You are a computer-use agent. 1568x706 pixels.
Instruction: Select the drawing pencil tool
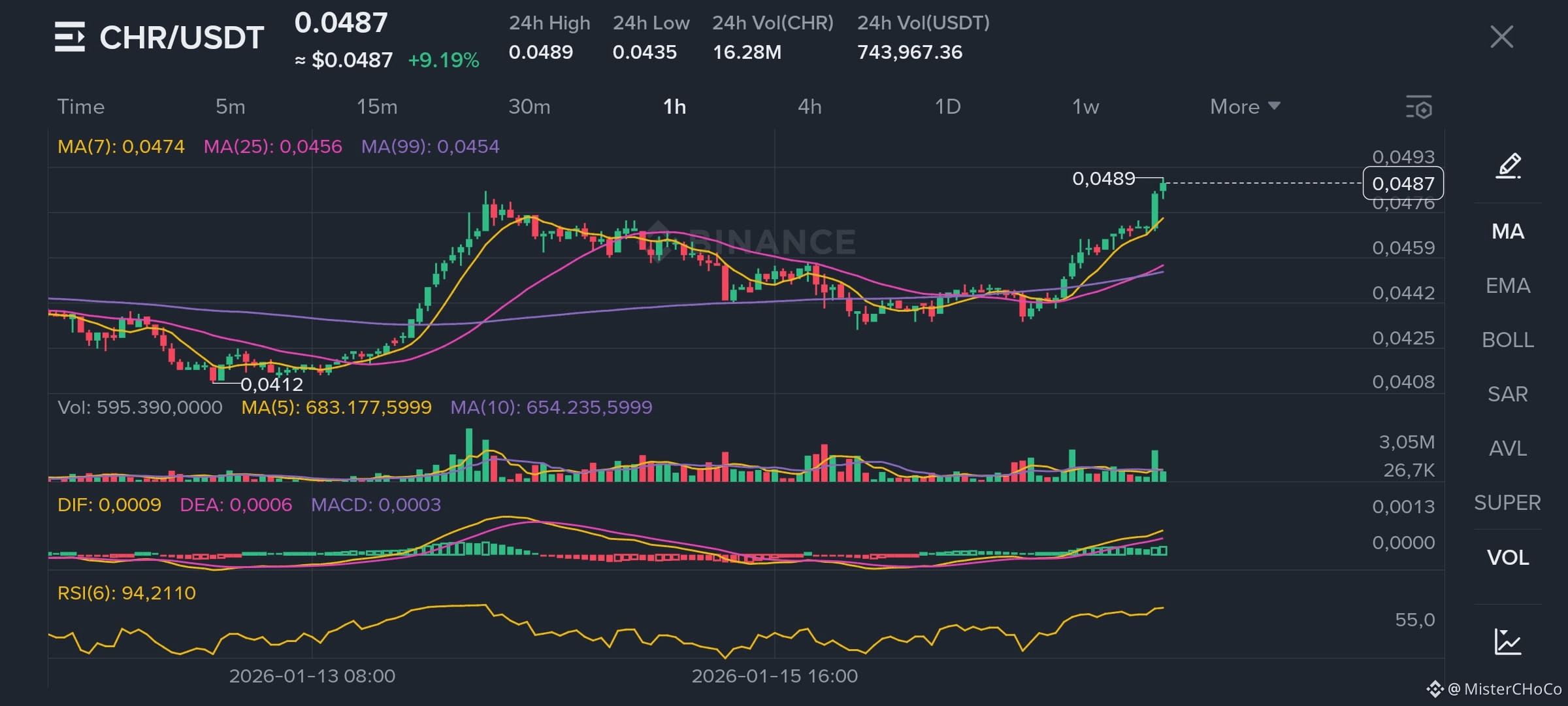(1508, 166)
